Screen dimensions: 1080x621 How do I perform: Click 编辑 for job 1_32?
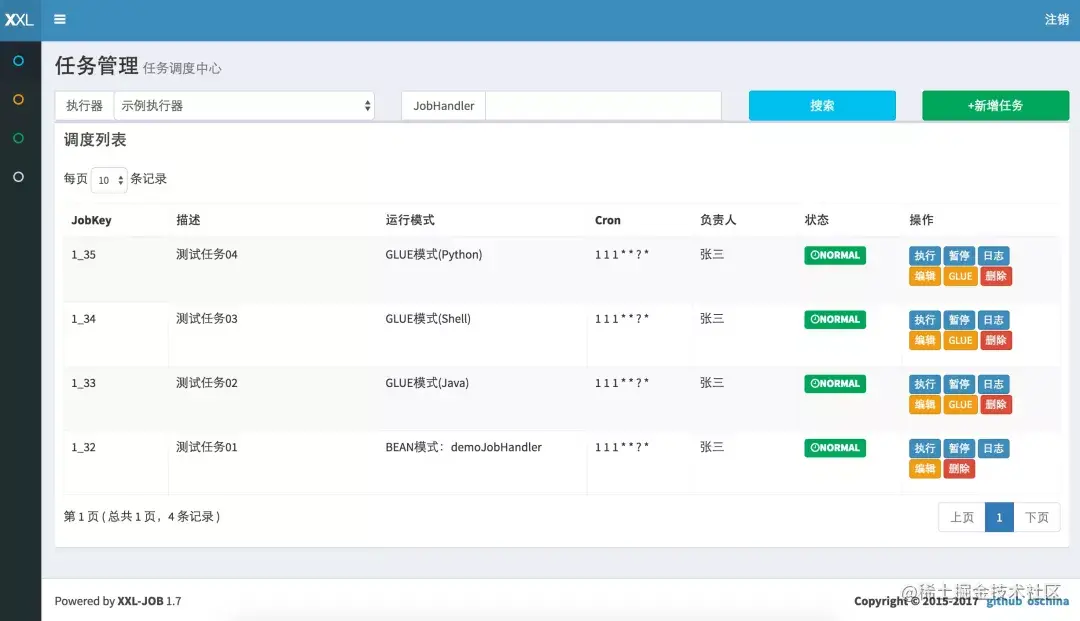click(924, 469)
